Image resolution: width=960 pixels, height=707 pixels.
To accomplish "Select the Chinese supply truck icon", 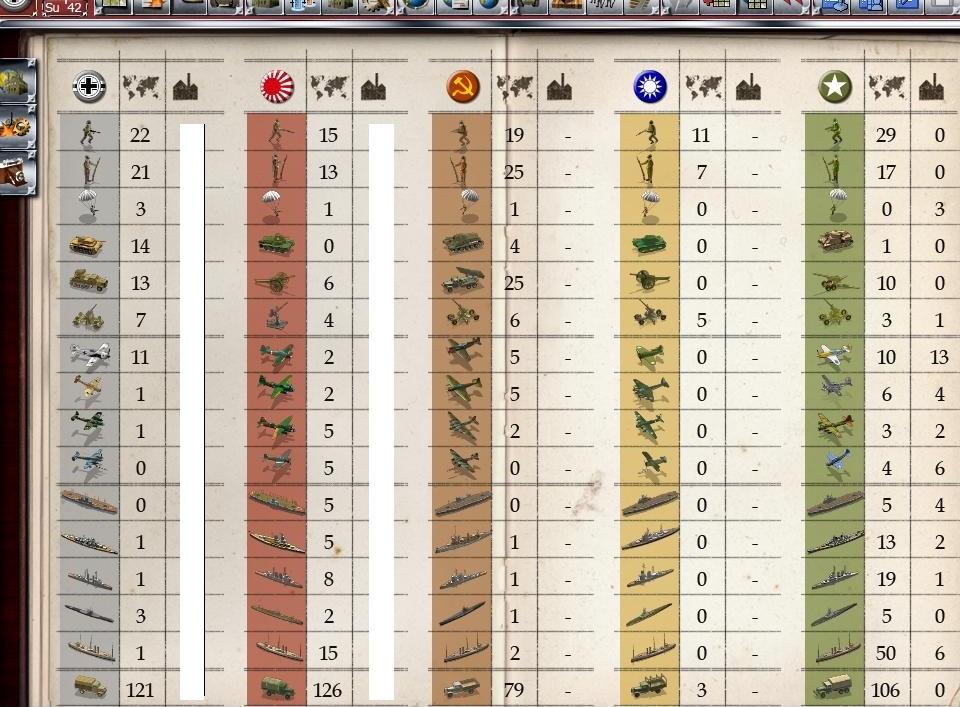I will 648,686.
